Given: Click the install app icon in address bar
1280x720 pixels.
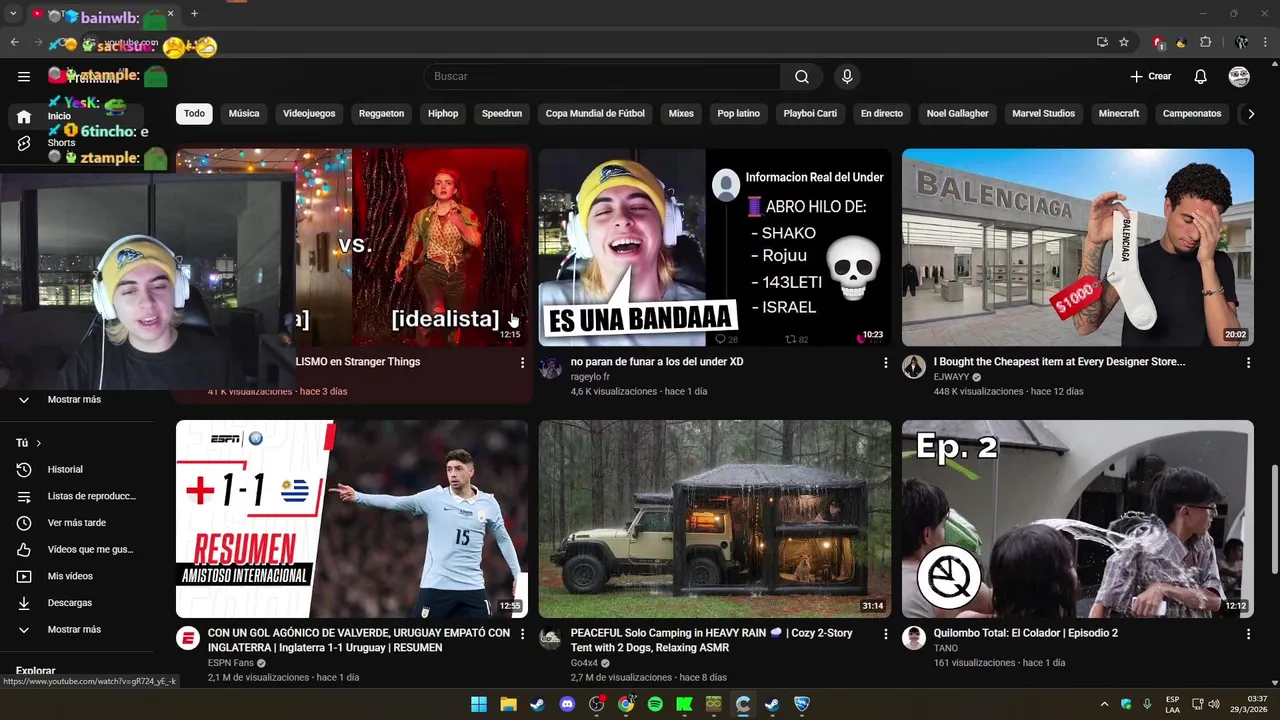Looking at the screenshot, I should point(1102,42).
